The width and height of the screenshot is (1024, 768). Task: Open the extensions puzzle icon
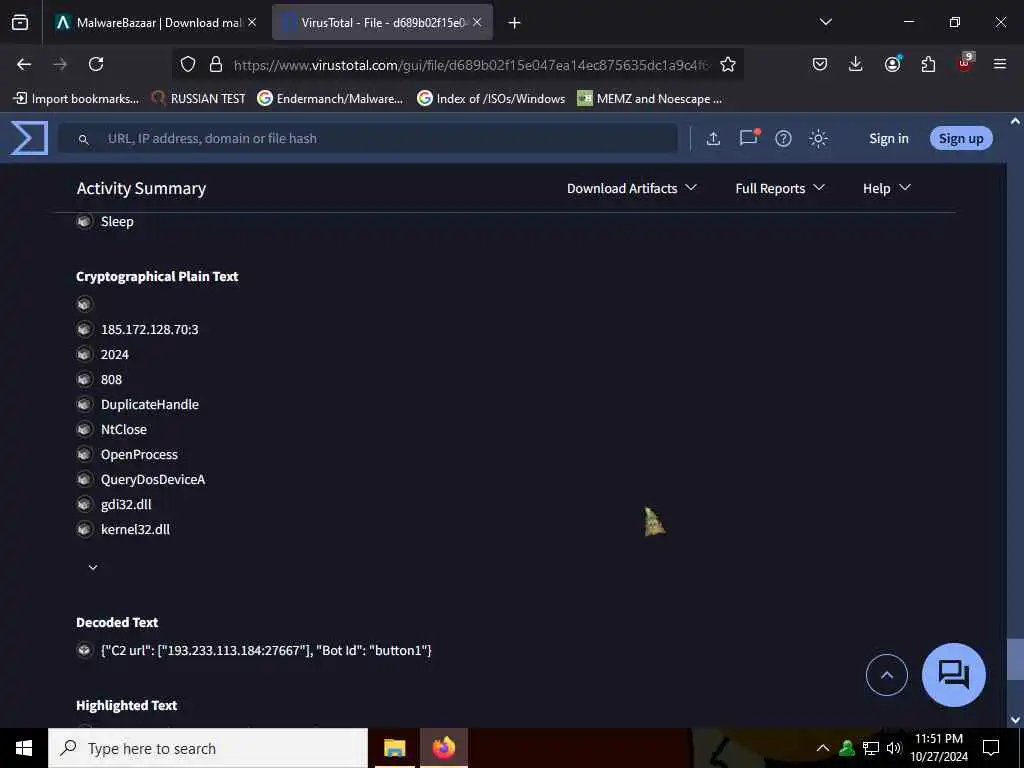[928, 64]
